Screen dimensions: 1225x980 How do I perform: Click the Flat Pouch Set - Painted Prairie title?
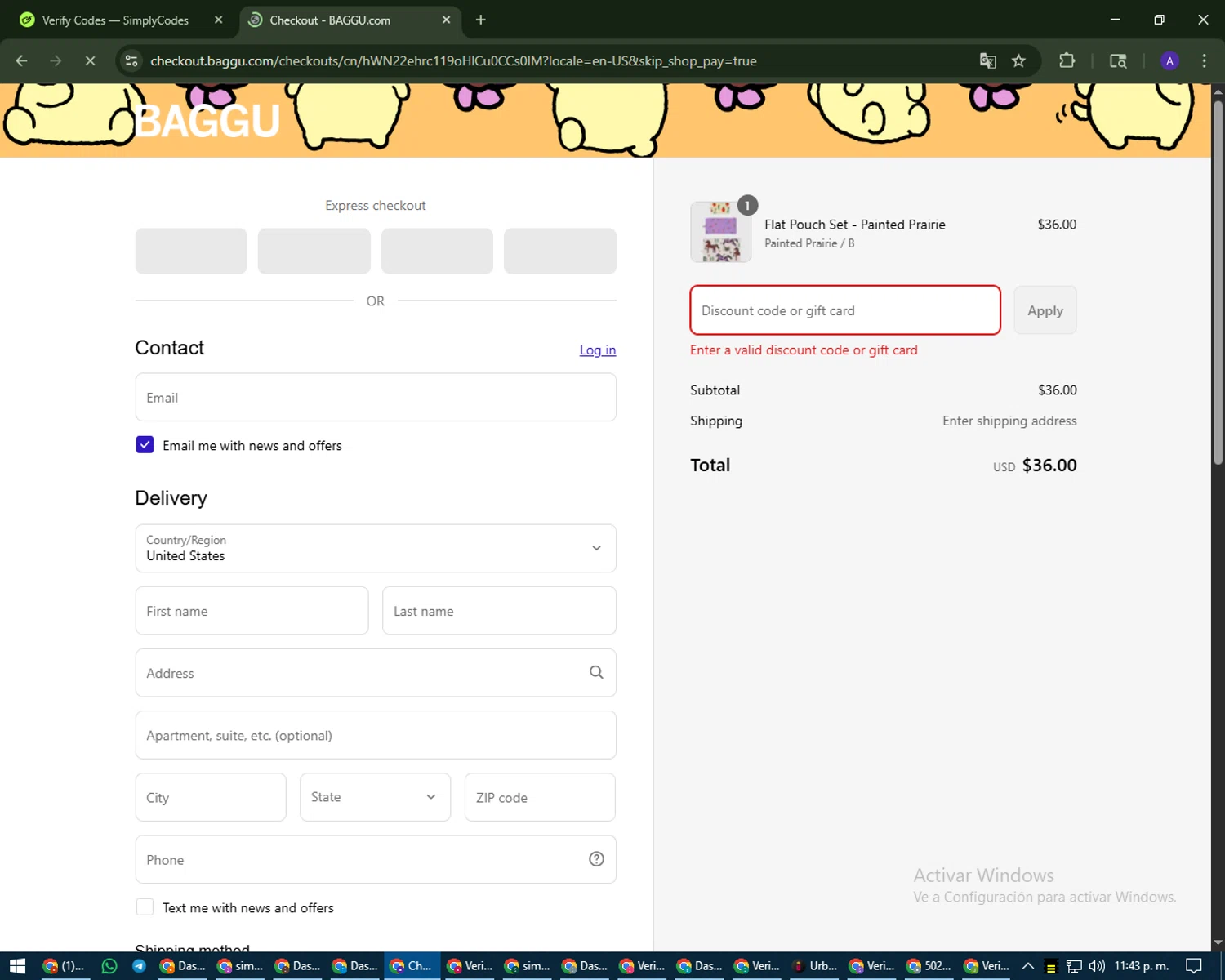(x=855, y=224)
